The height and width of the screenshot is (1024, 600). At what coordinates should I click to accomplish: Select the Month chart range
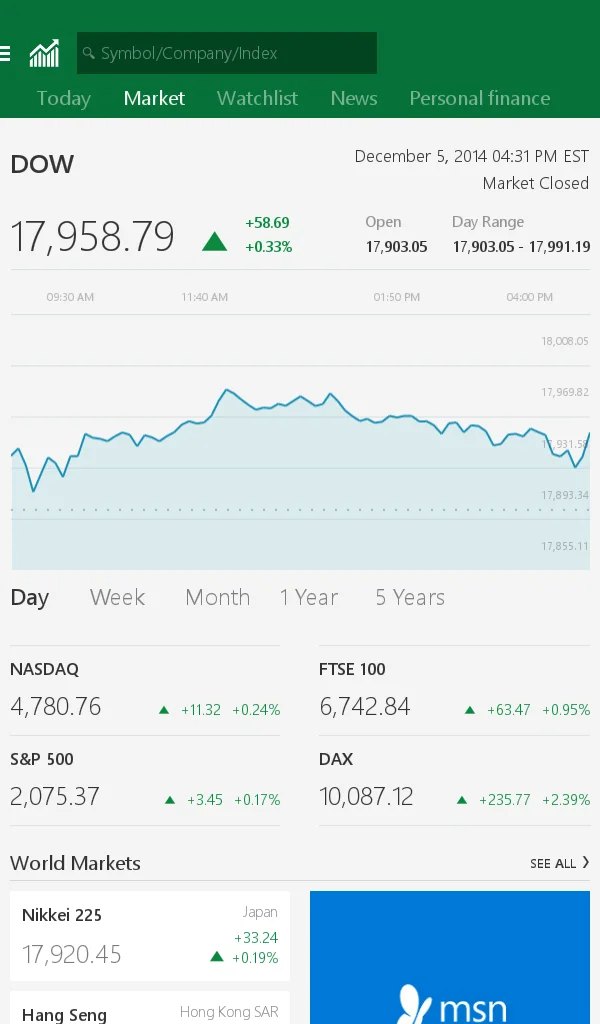pyautogui.click(x=217, y=597)
